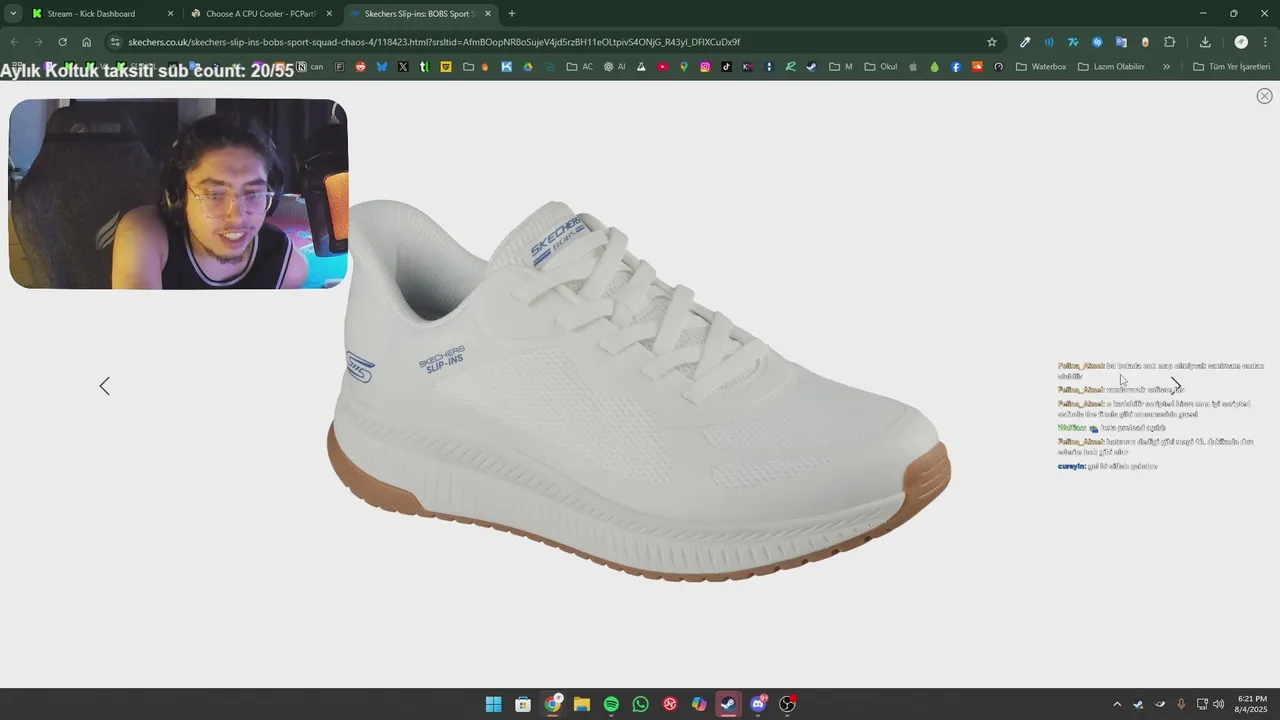Image resolution: width=1280 pixels, height=720 pixels.
Task: Show the next shoe image
Action: tap(1176, 386)
